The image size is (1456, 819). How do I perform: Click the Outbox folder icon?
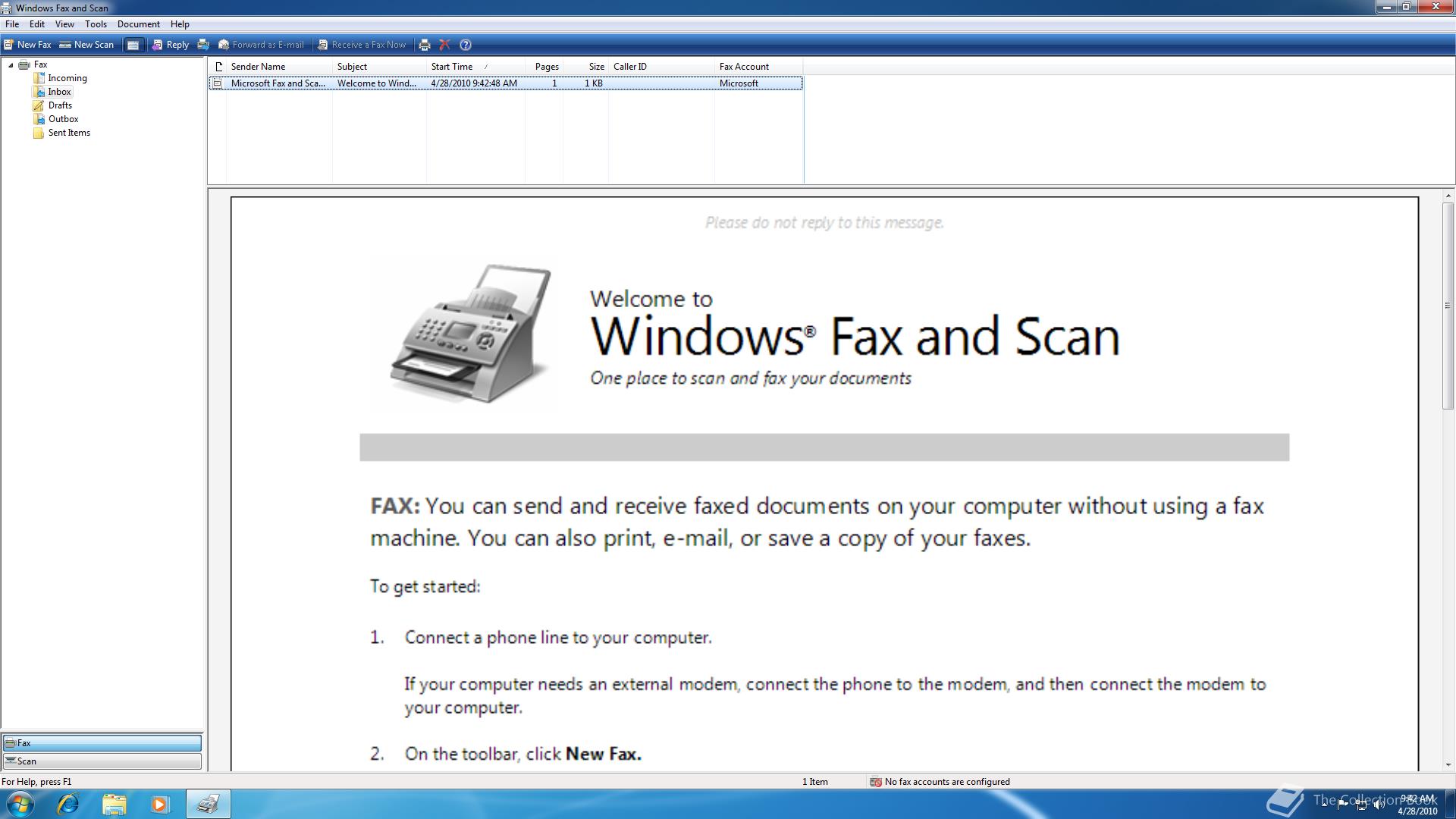[39, 119]
